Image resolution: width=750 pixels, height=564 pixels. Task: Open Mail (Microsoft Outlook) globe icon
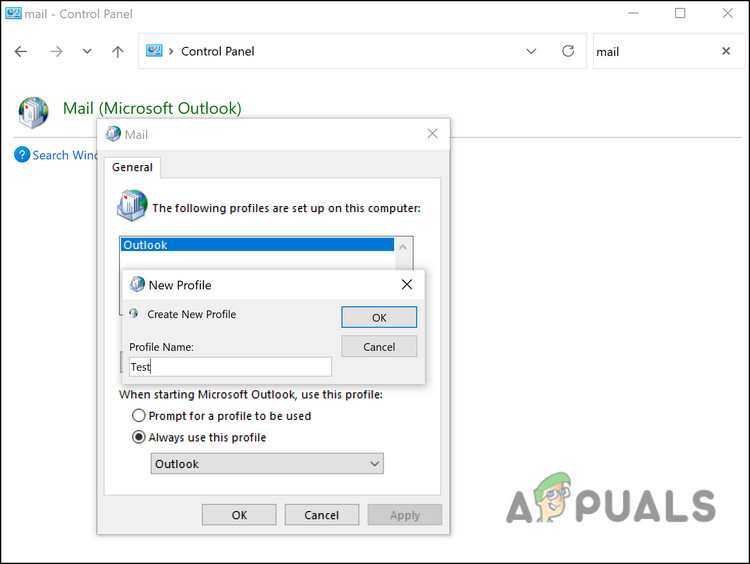point(33,112)
